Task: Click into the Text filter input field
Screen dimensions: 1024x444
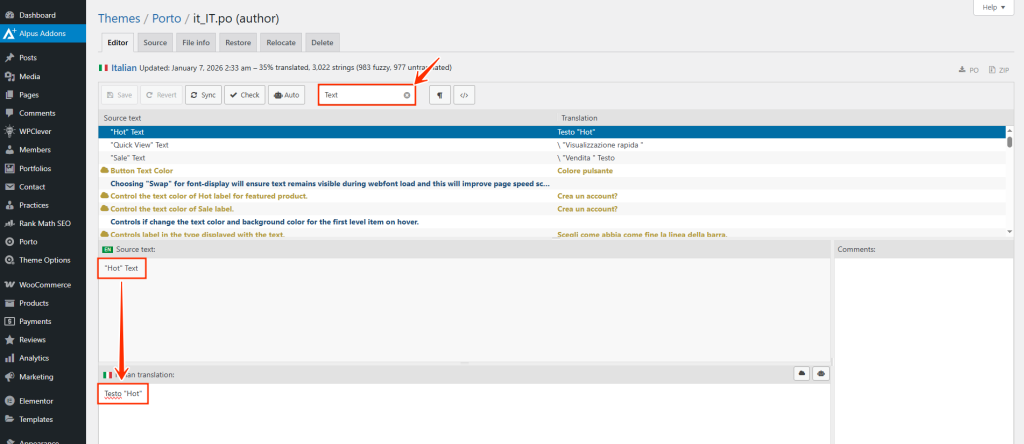Action: pos(360,95)
